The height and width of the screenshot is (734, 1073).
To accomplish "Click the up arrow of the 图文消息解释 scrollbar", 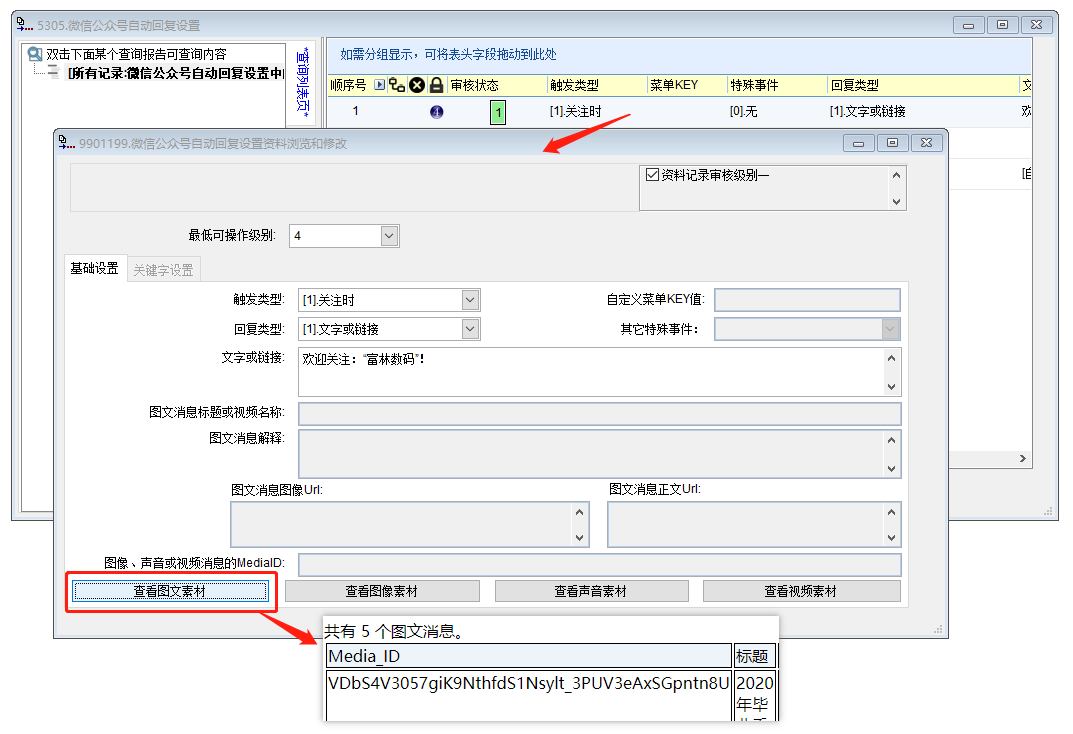I will coord(891,440).
